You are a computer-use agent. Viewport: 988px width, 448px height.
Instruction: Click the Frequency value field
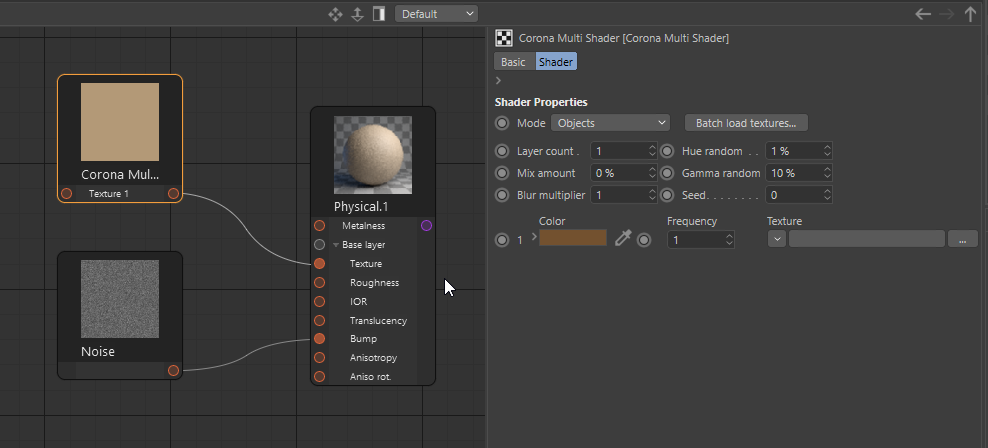pyautogui.click(x=696, y=240)
